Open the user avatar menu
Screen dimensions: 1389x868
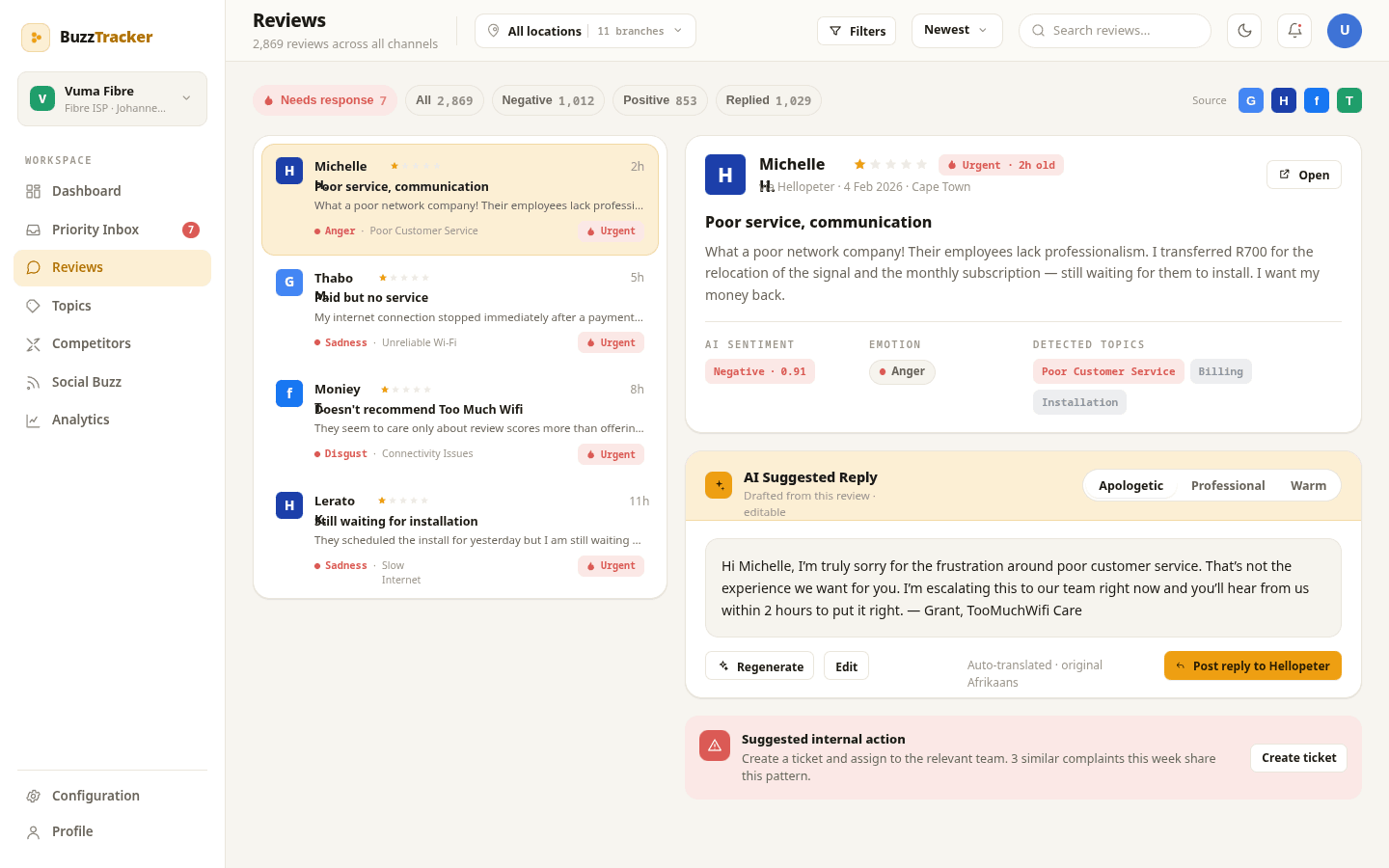click(1345, 31)
